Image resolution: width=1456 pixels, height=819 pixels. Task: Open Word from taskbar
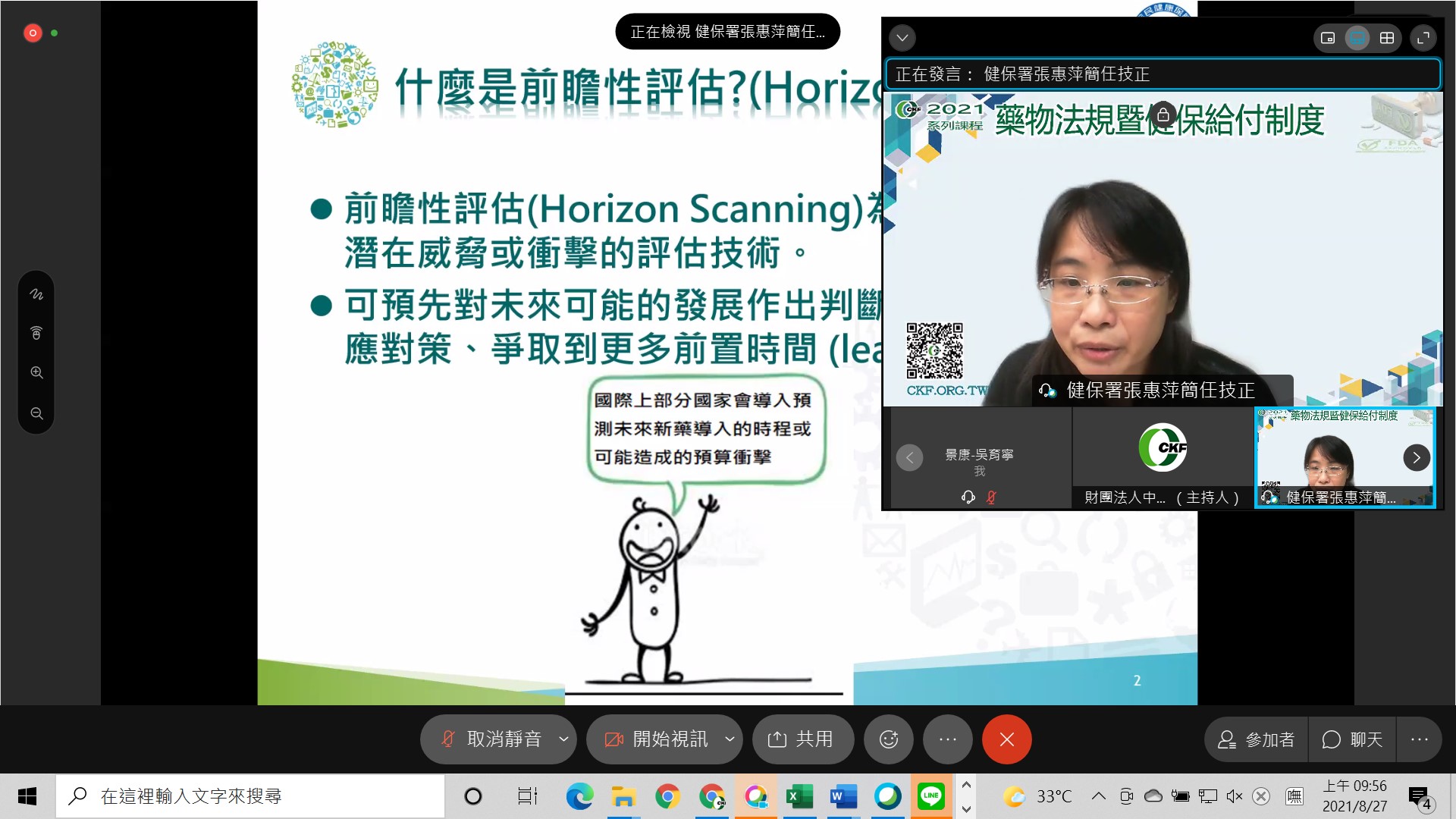(843, 796)
